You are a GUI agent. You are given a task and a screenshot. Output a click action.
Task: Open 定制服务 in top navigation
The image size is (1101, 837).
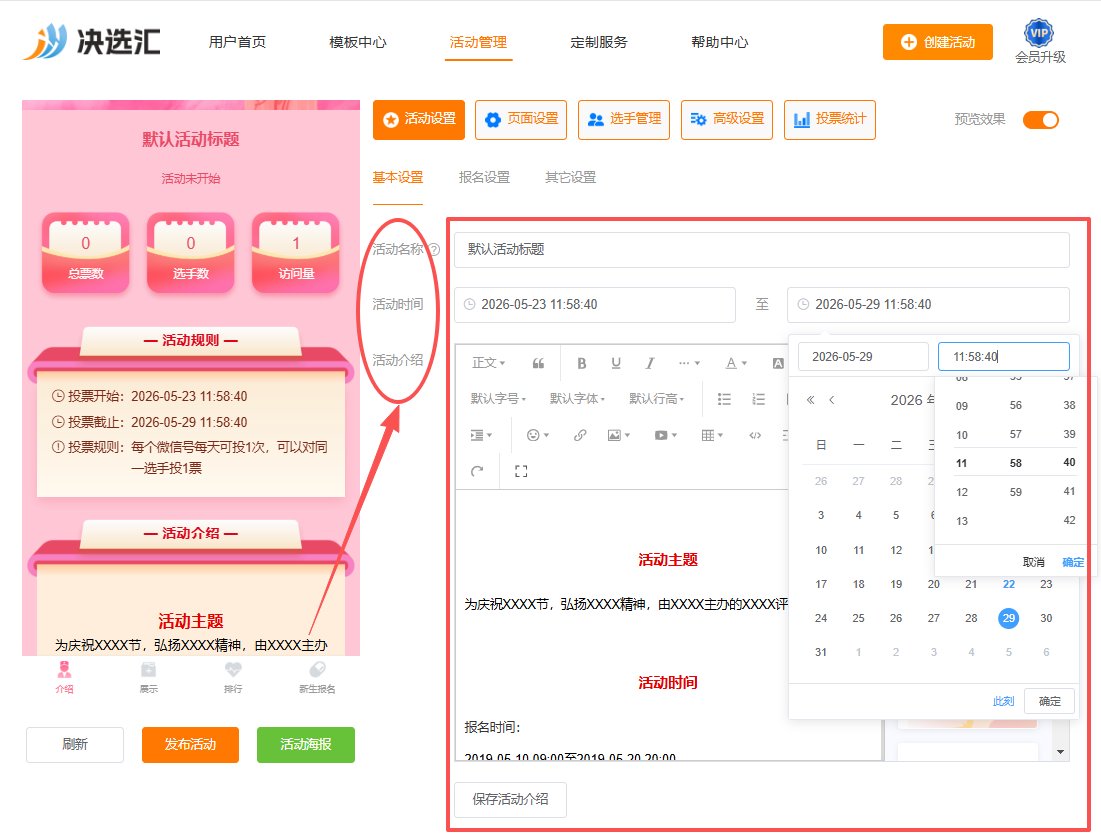click(599, 42)
